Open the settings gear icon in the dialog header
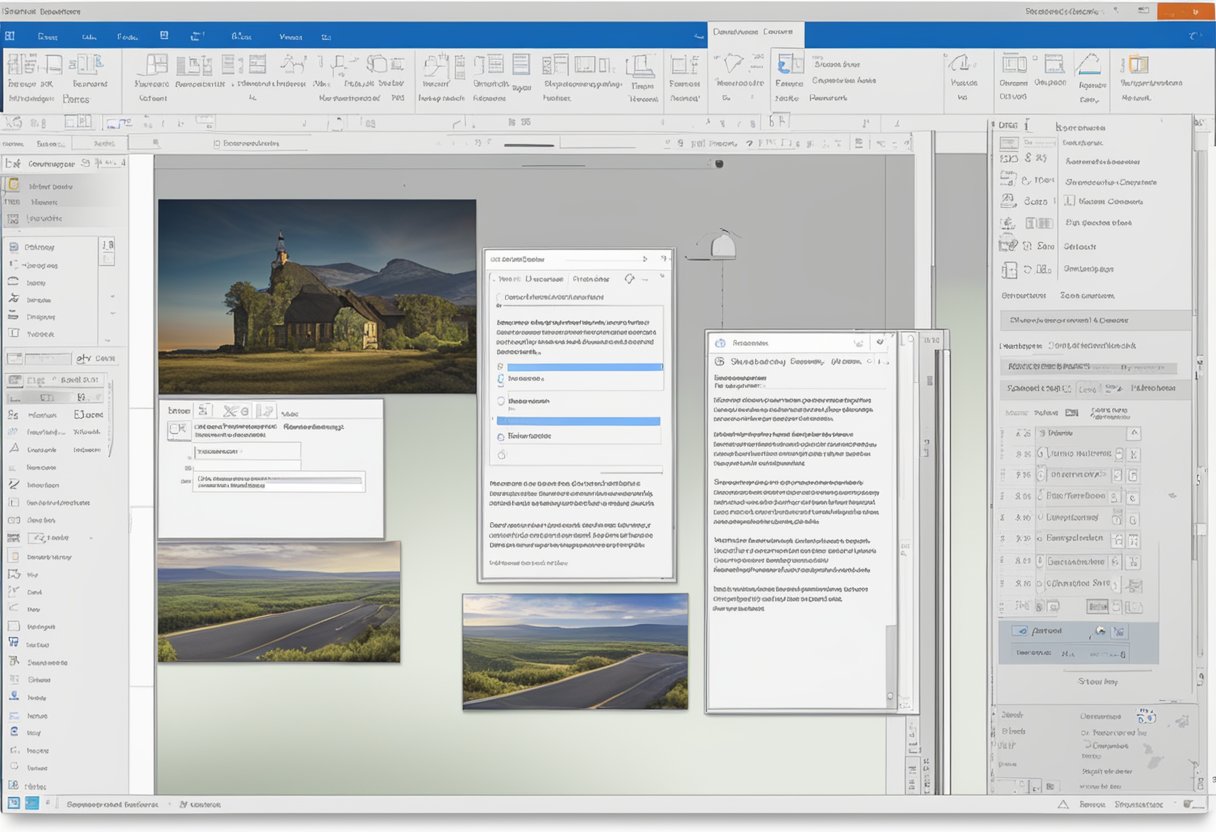 coord(630,279)
